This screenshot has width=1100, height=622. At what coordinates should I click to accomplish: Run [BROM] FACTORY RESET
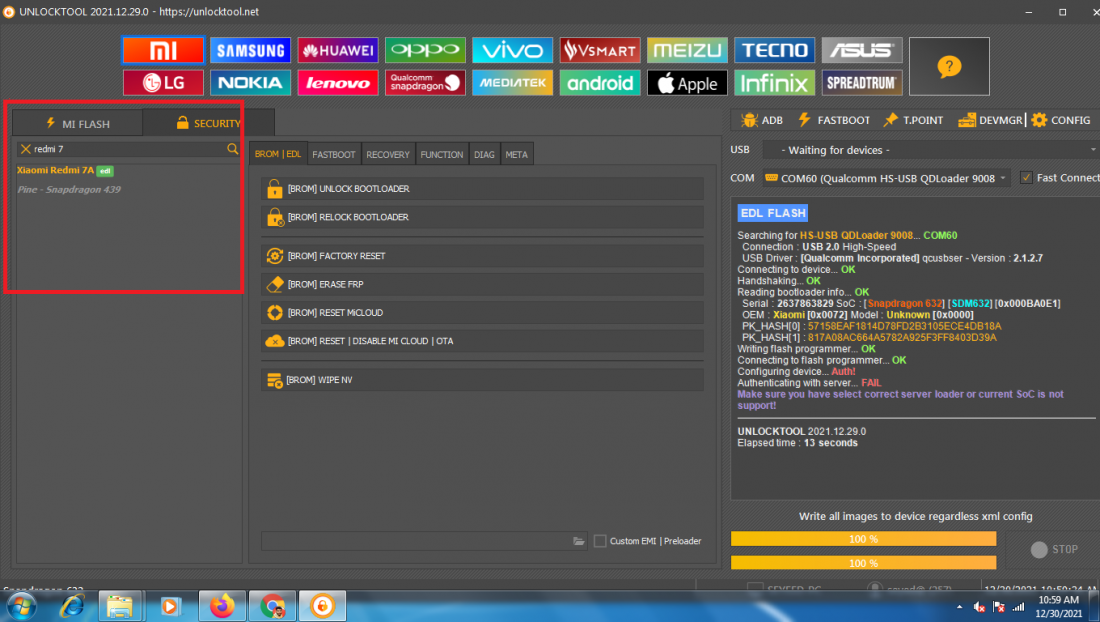coord(482,256)
